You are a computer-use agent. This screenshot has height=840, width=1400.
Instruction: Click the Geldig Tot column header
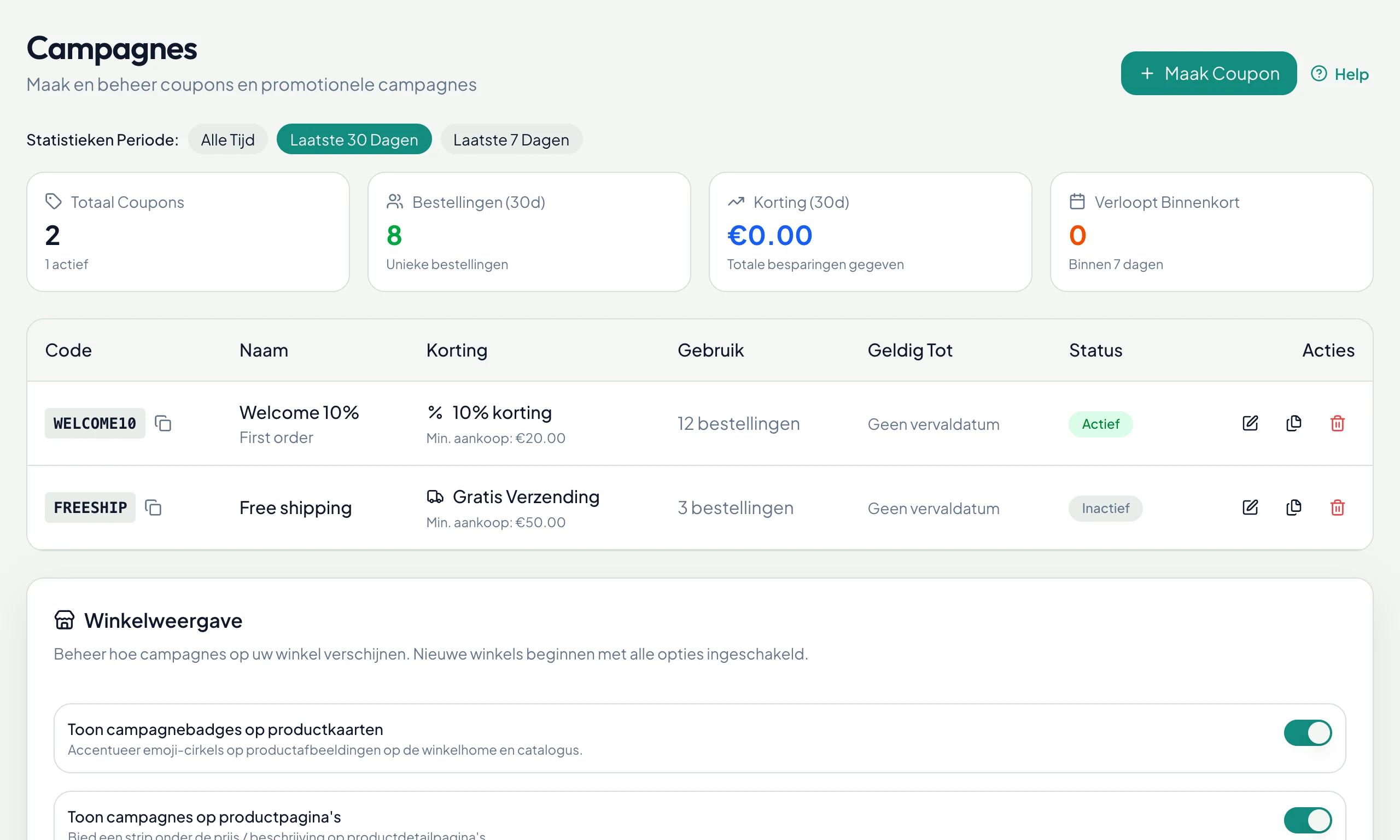coord(910,351)
